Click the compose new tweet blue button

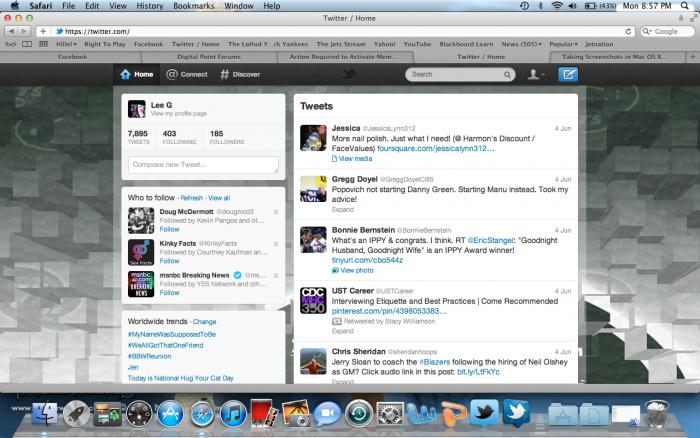568,74
